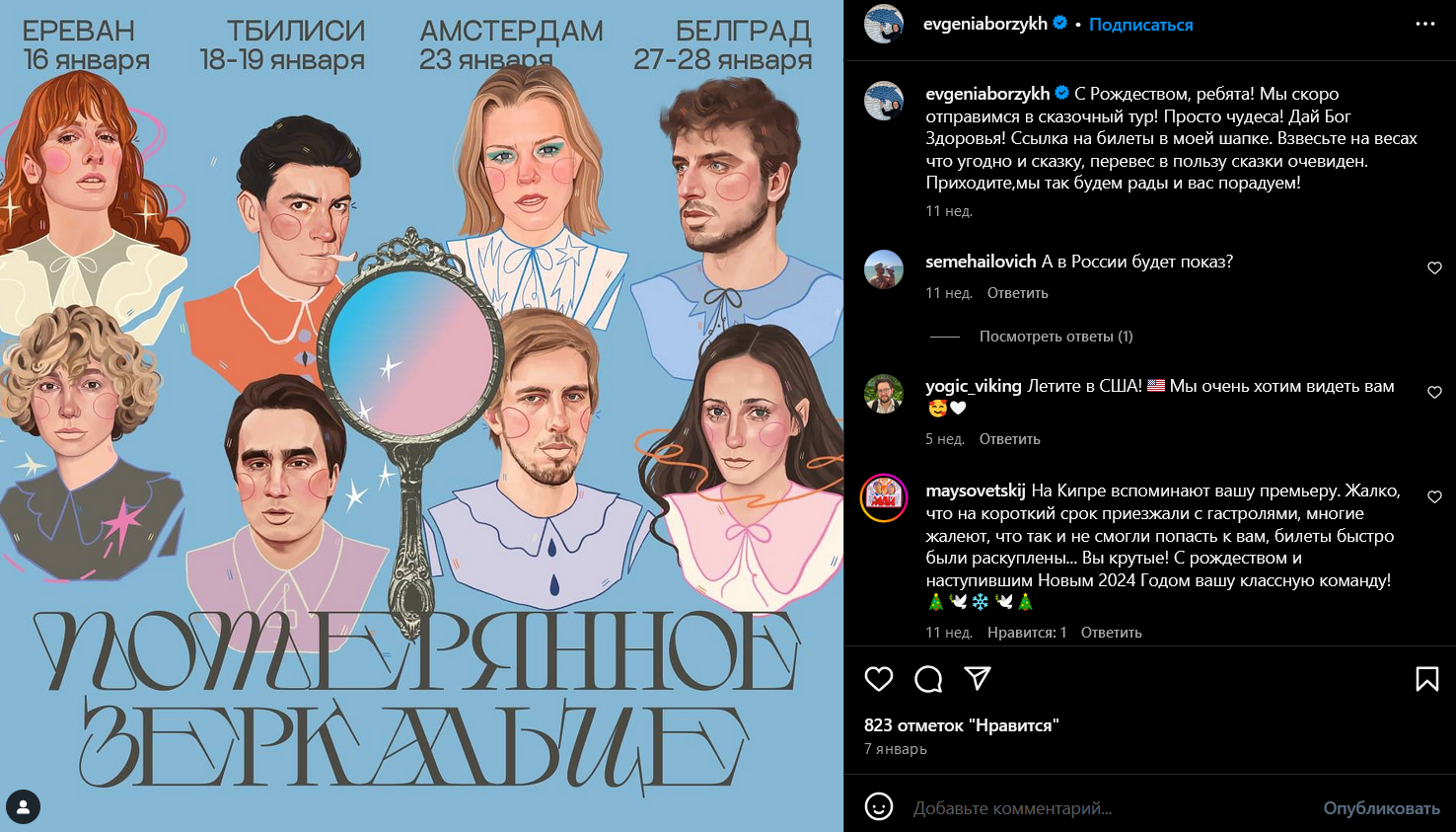Open comments via the speech bubble icon
This screenshot has height=832, width=1456.
pyautogui.click(x=928, y=679)
